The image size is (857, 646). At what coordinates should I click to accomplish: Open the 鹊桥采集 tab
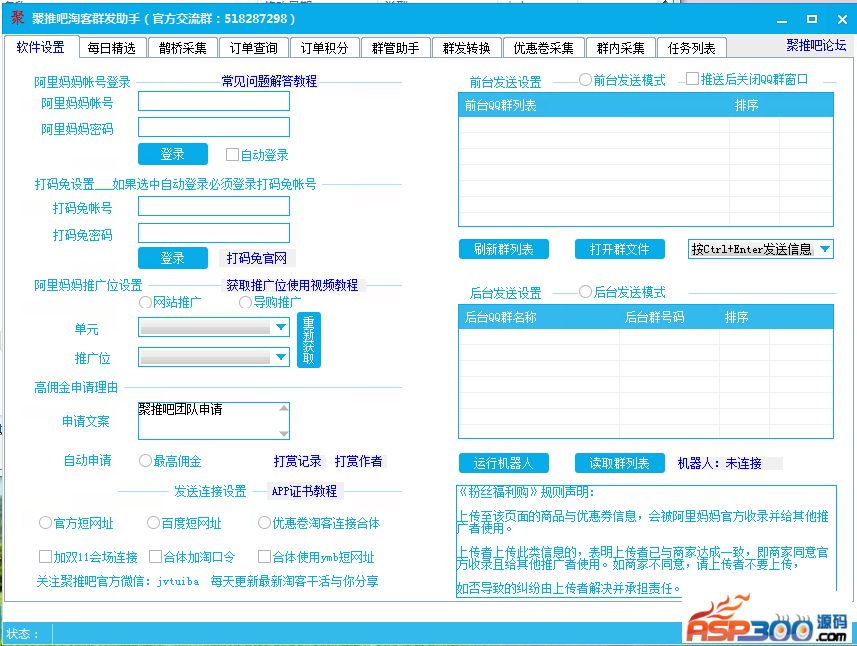(183, 48)
